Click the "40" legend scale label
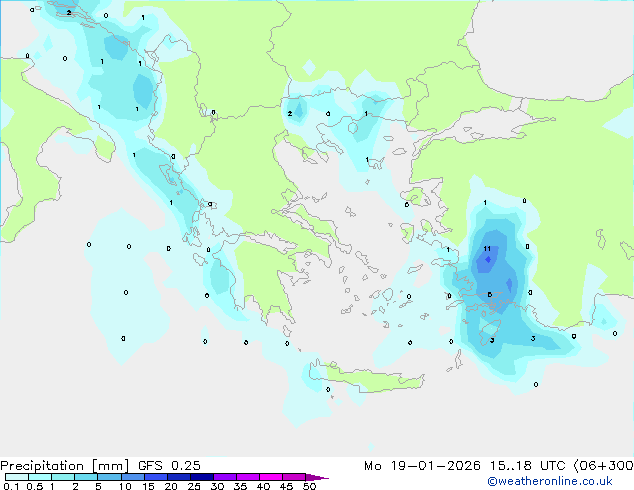This screenshot has height=490, width=634. point(263,486)
